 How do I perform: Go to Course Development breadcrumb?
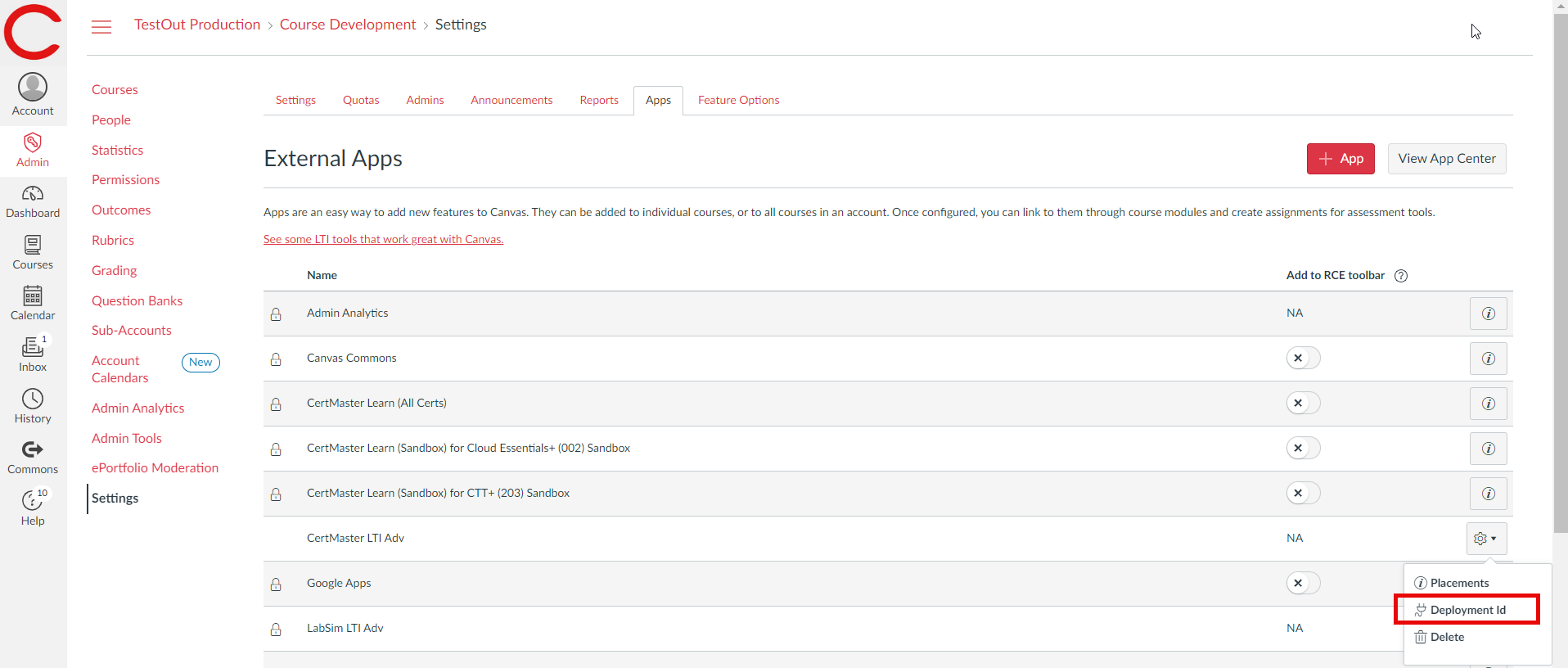click(x=348, y=25)
